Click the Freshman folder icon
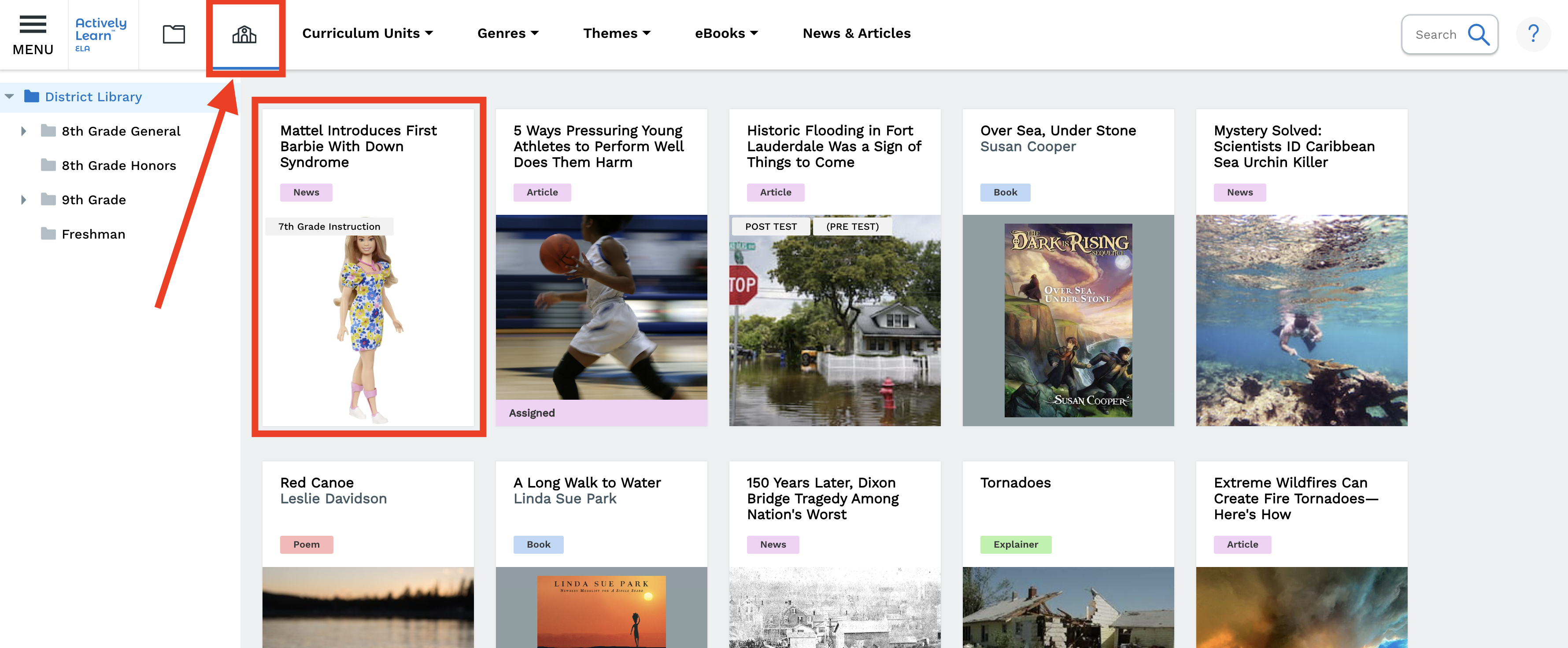Image resolution: width=1568 pixels, height=648 pixels. click(48, 234)
